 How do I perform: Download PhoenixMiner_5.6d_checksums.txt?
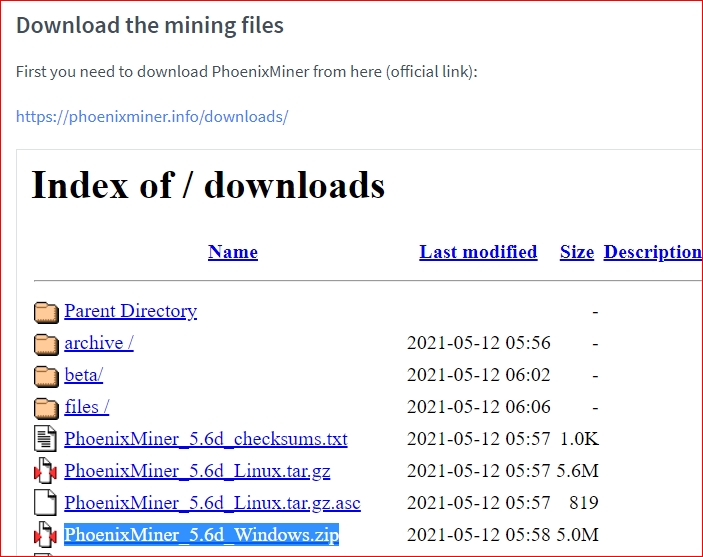206,439
